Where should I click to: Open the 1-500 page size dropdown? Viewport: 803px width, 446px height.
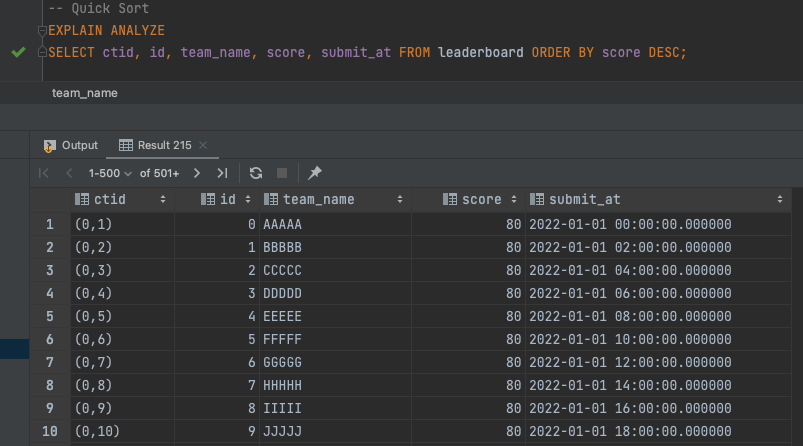[x=110, y=174]
